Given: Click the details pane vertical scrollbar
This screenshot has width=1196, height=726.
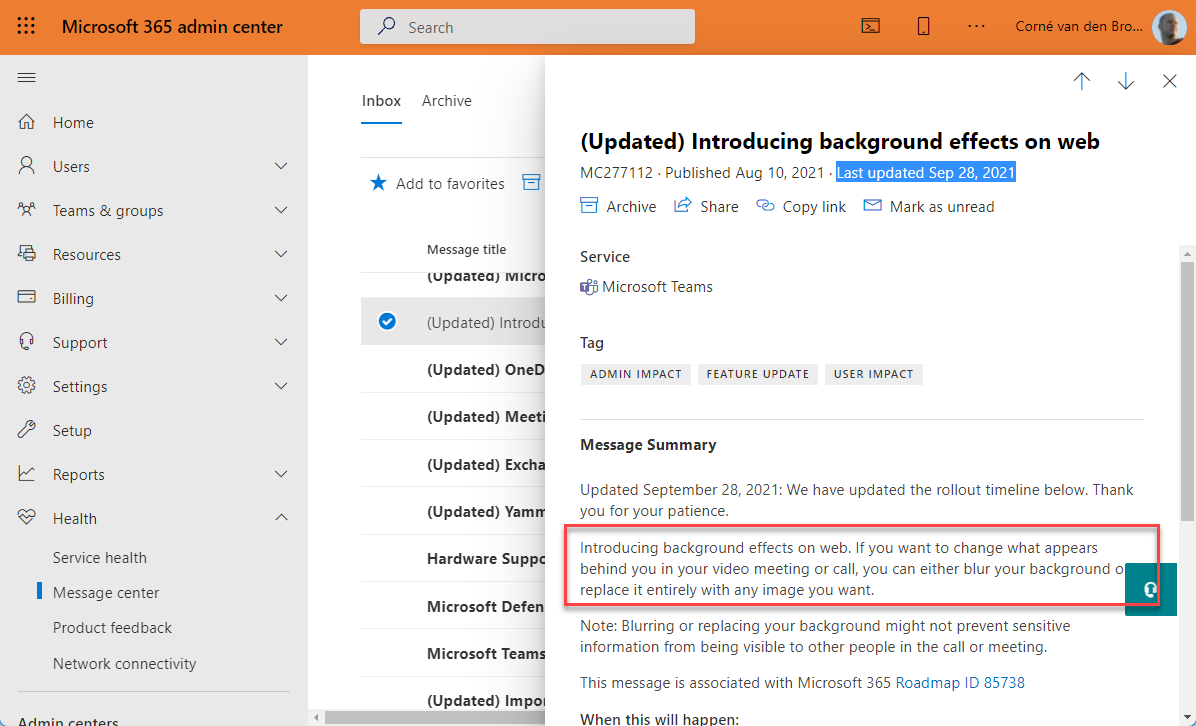Looking at the screenshot, I should point(1187,391).
